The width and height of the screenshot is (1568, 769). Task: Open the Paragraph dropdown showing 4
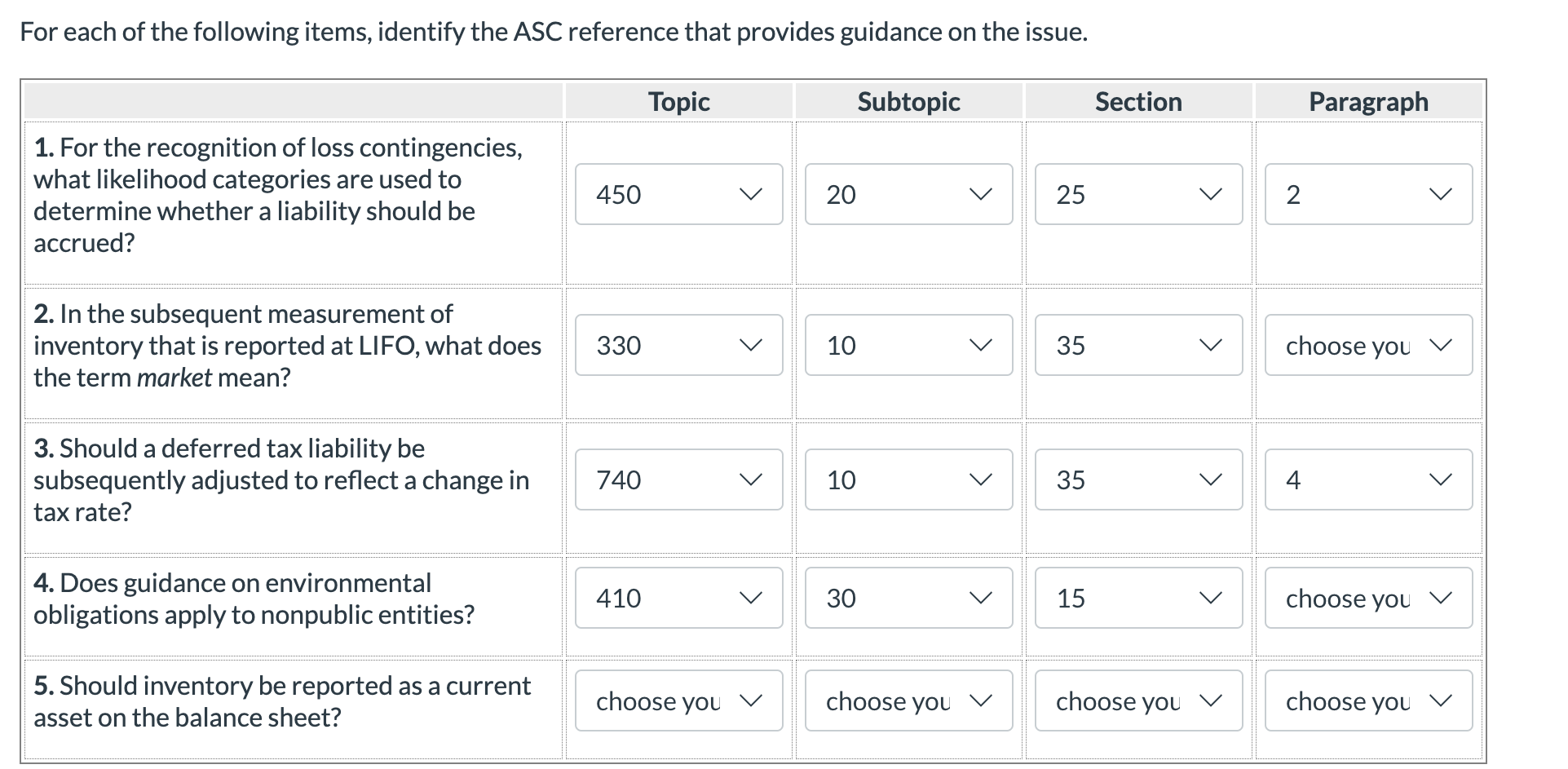1367,480
